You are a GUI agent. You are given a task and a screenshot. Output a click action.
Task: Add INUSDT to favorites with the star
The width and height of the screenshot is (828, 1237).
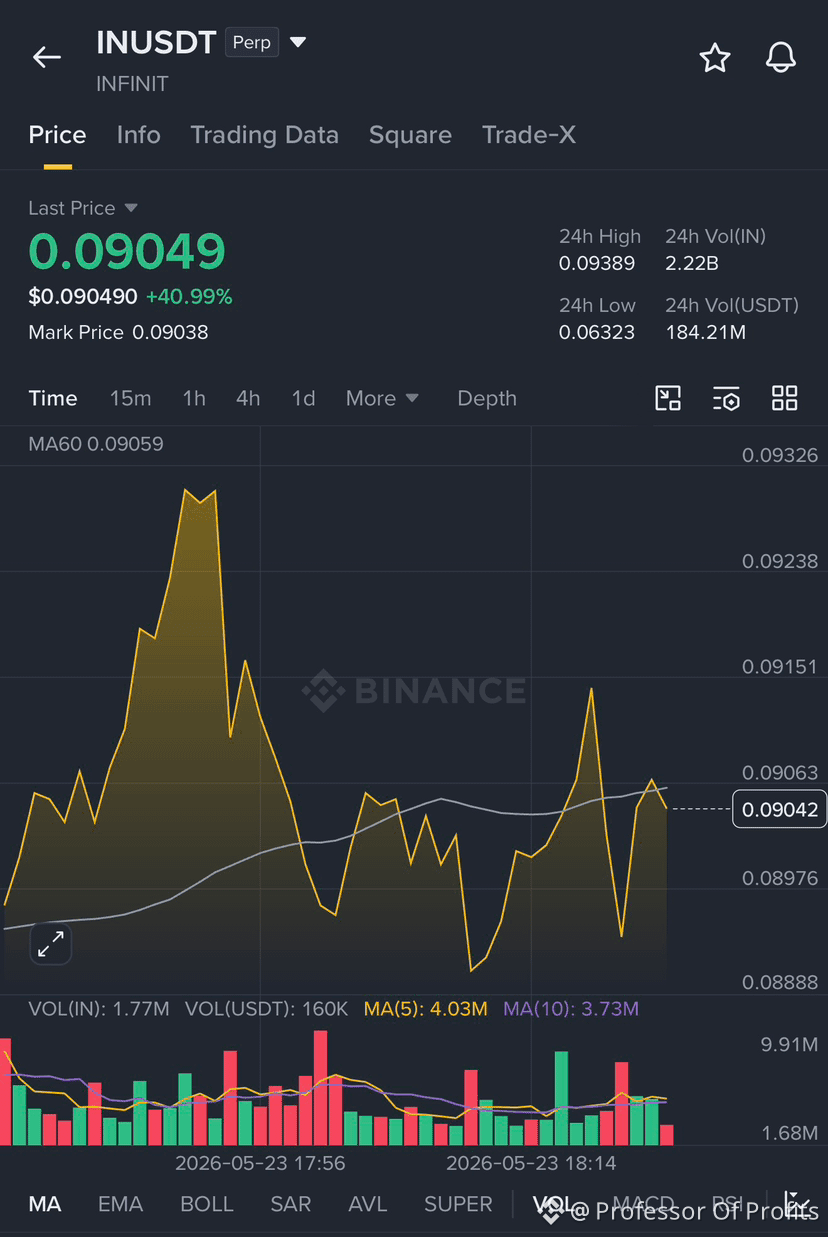tap(714, 58)
